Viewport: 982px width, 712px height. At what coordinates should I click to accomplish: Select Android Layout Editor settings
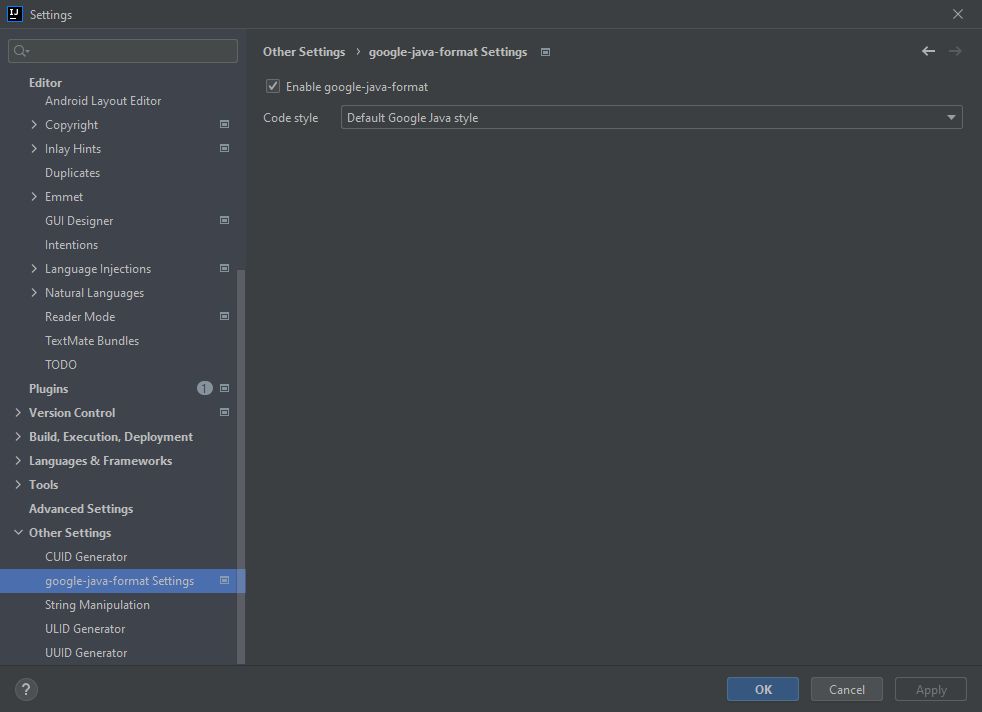pyautogui.click(x=103, y=101)
